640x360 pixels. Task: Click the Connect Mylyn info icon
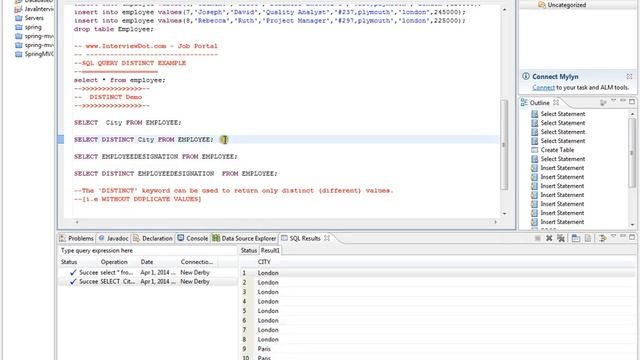tap(526, 76)
